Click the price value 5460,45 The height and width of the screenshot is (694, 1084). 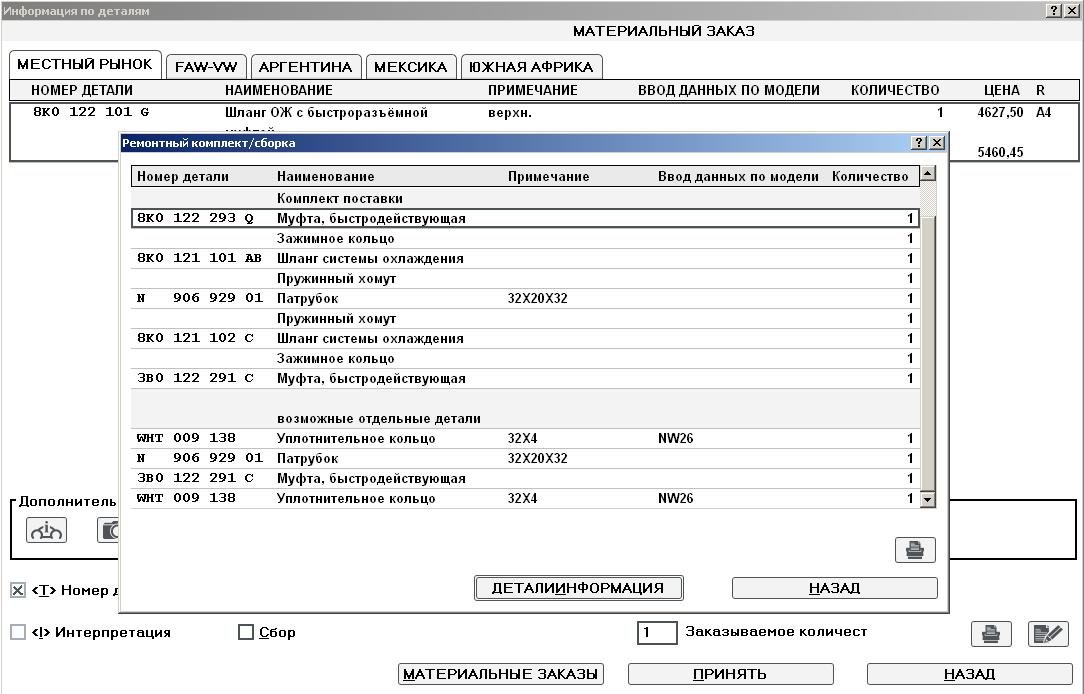click(1000, 152)
